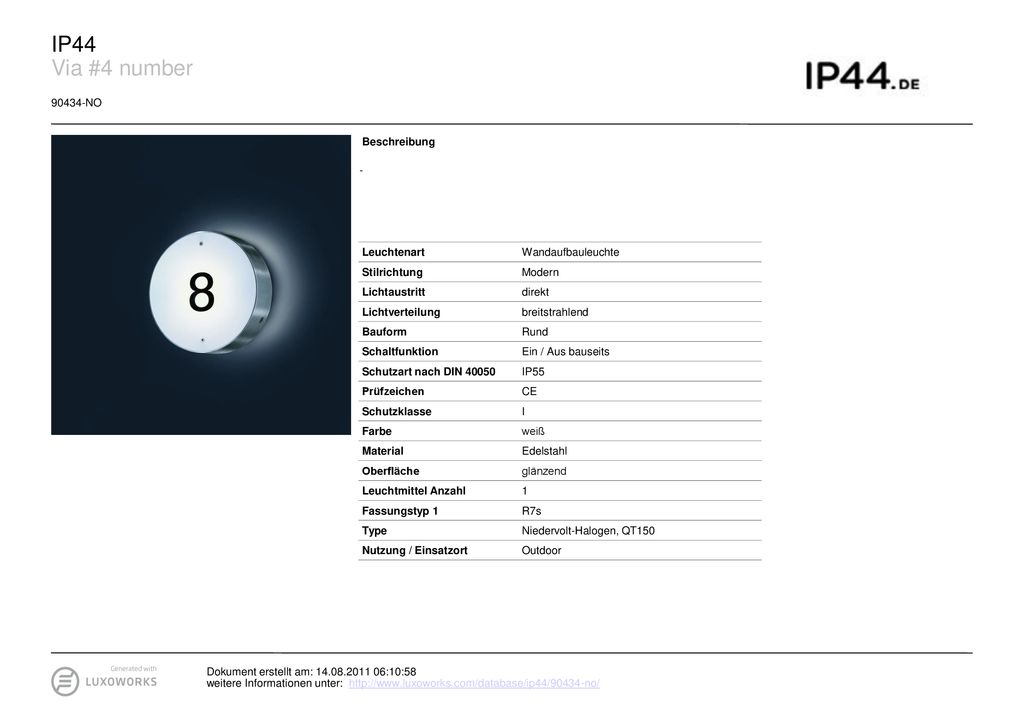This screenshot has width=1024, height=724.
Task: Click the 'Via #4 number' subtitle
Action: tap(122, 68)
